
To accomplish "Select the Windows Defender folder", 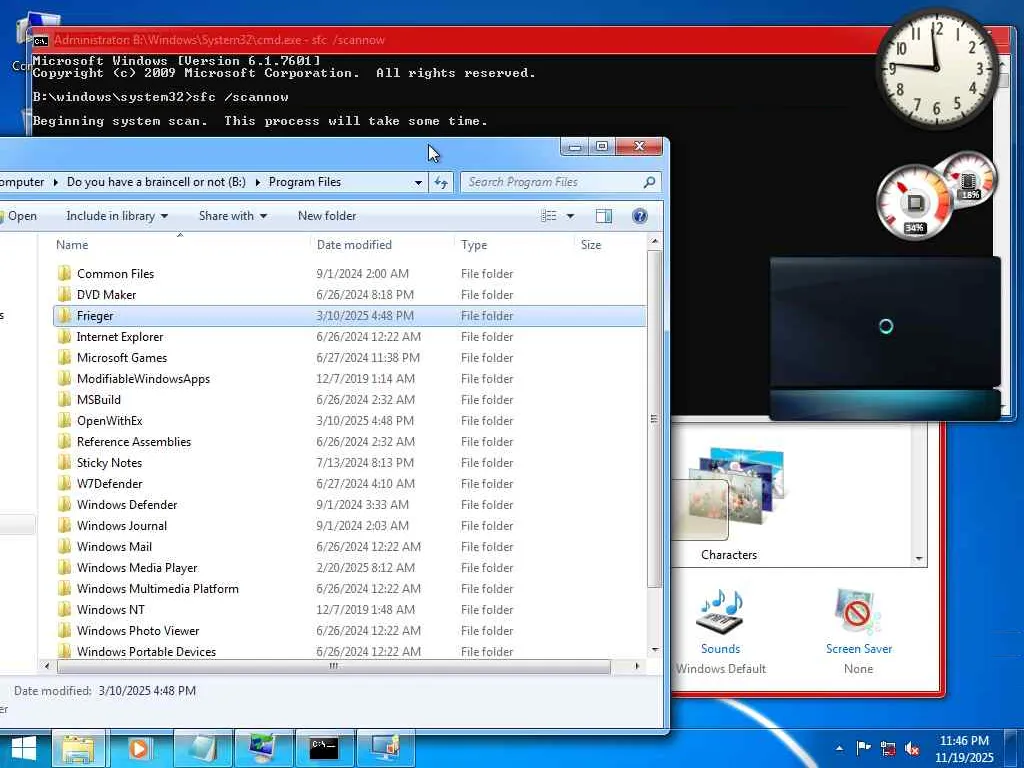I will coord(349,505).
